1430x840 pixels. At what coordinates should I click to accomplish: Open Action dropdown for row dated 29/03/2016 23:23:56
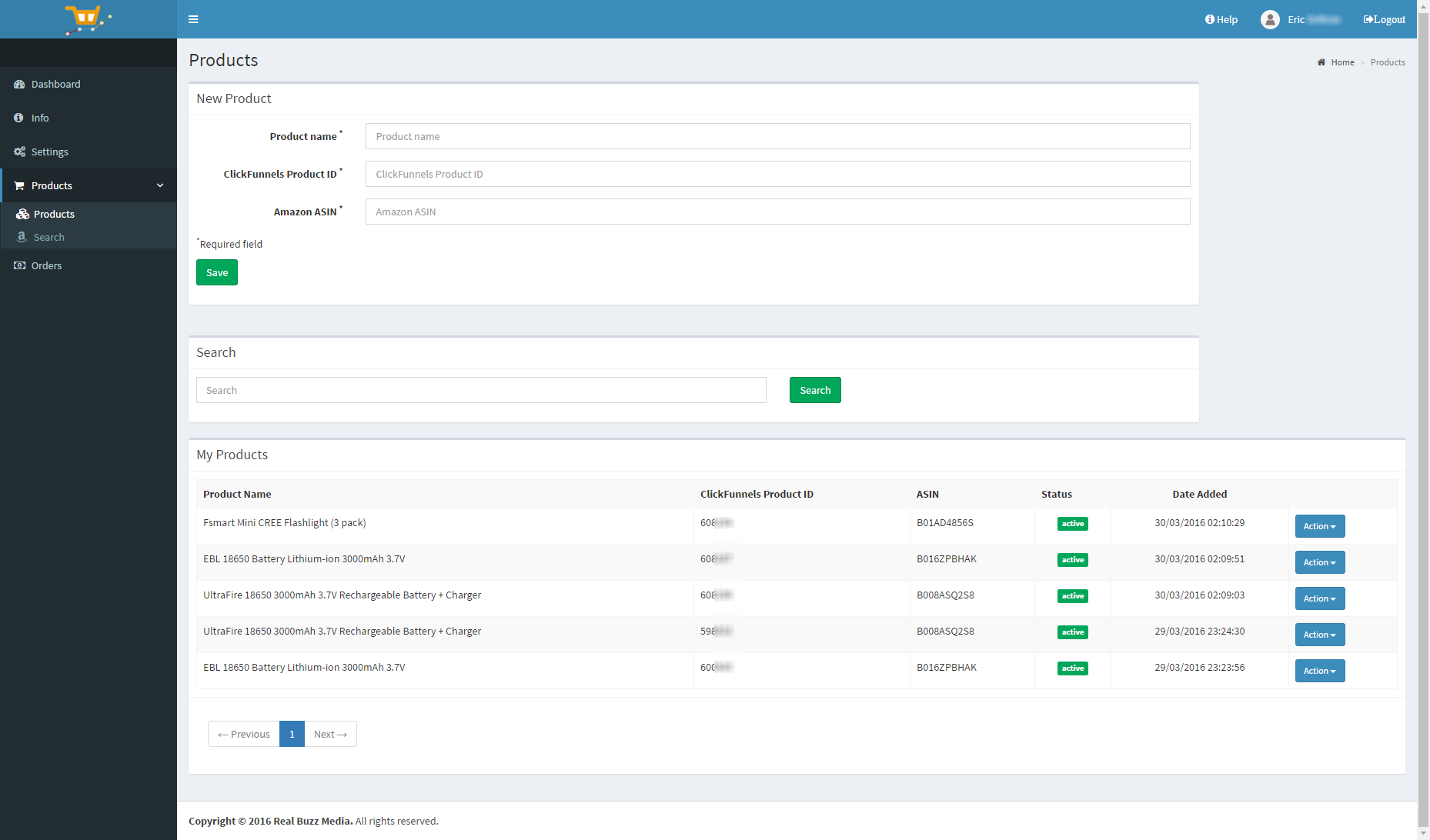pos(1320,671)
